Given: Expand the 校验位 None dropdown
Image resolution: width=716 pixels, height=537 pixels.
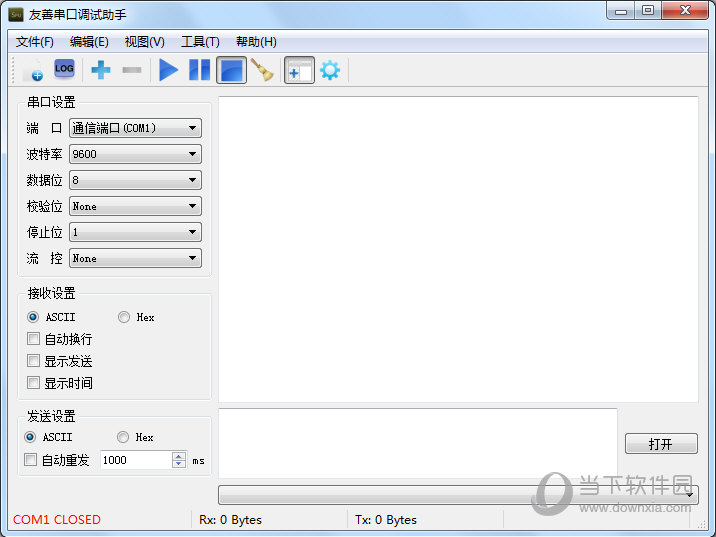Looking at the screenshot, I should click(x=135, y=206).
